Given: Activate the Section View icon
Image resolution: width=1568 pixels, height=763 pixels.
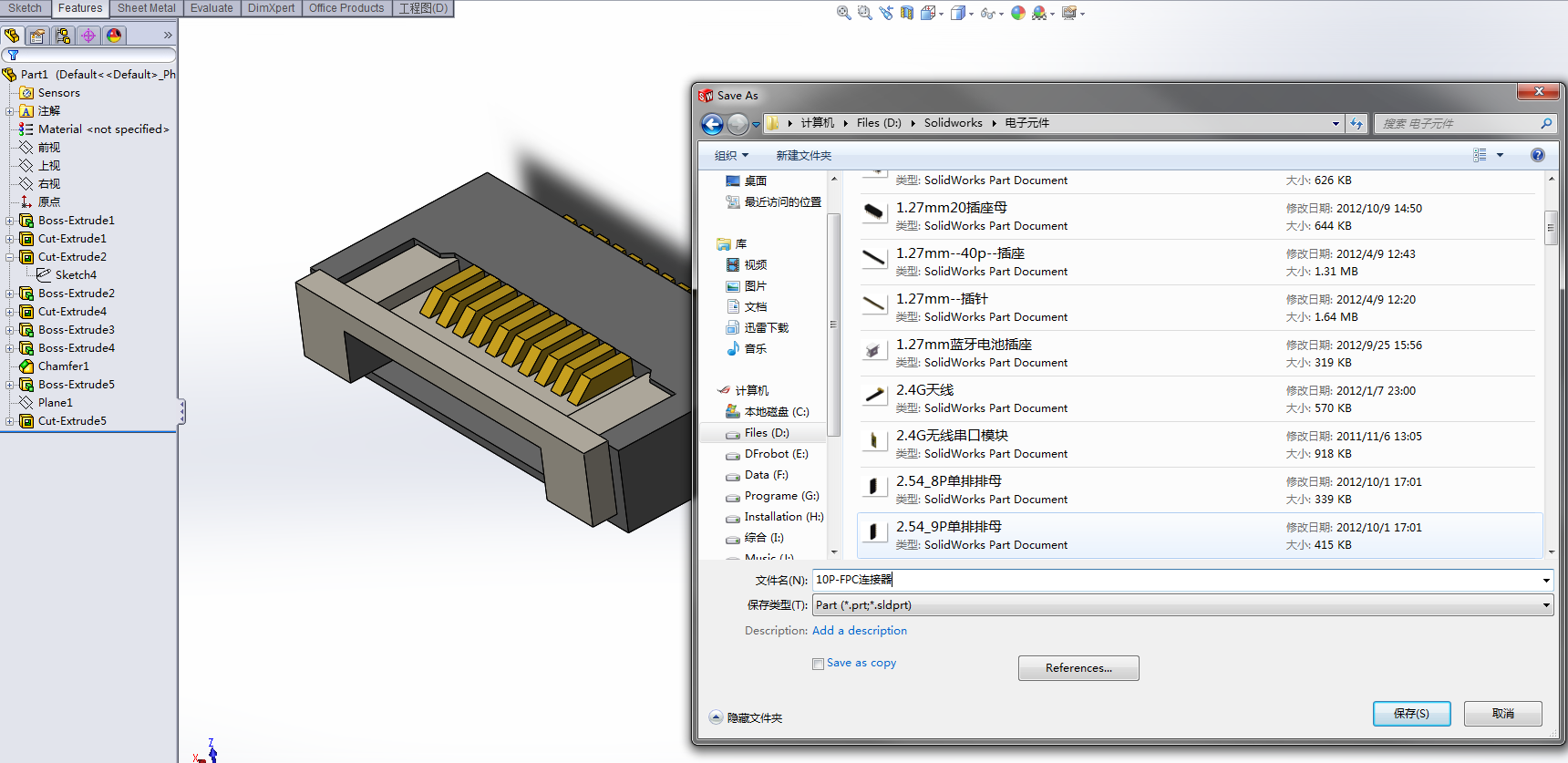Looking at the screenshot, I should [x=907, y=13].
